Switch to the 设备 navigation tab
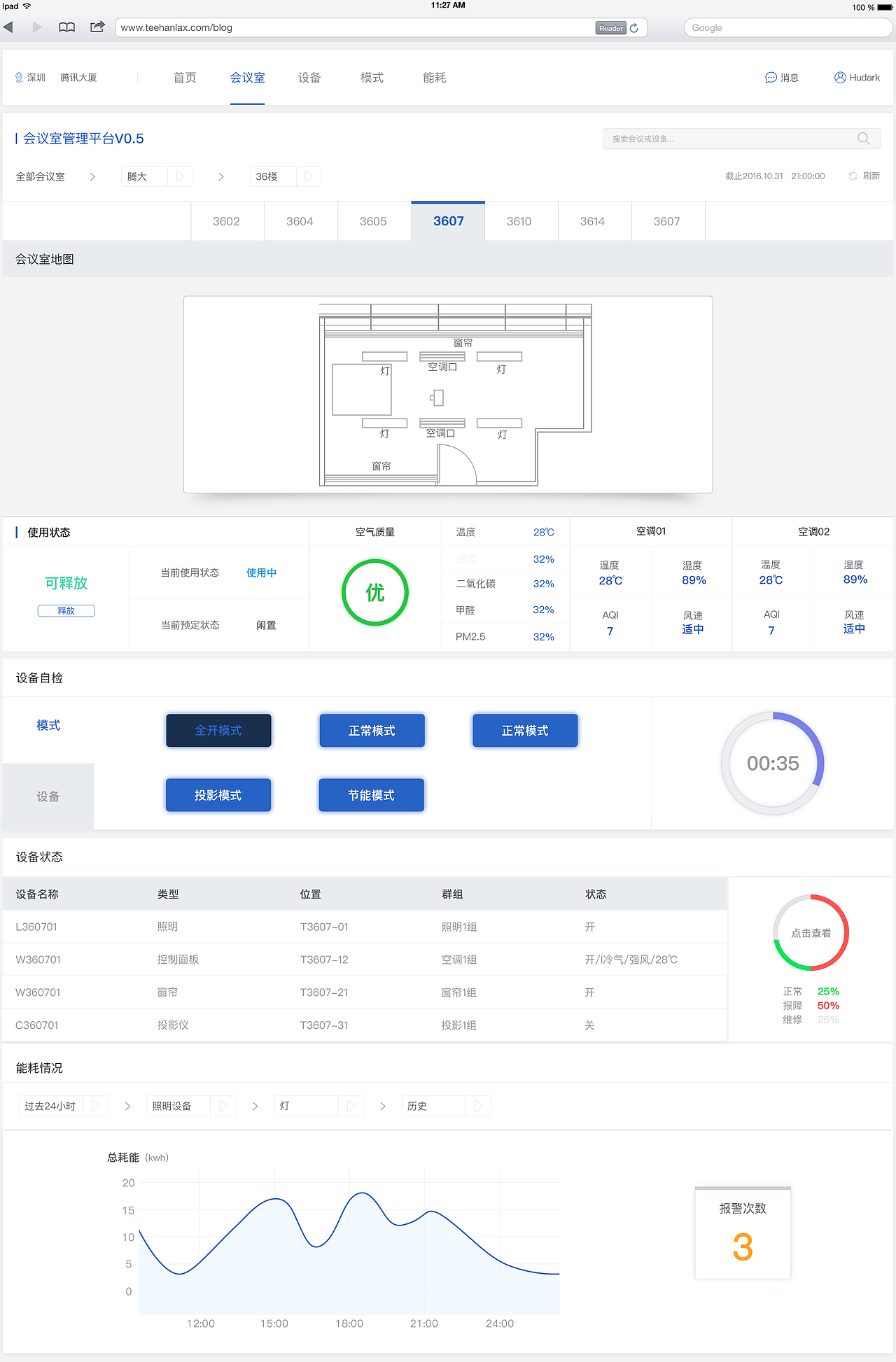The height and width of the screenshot is (1362, 896). [309, 78]
